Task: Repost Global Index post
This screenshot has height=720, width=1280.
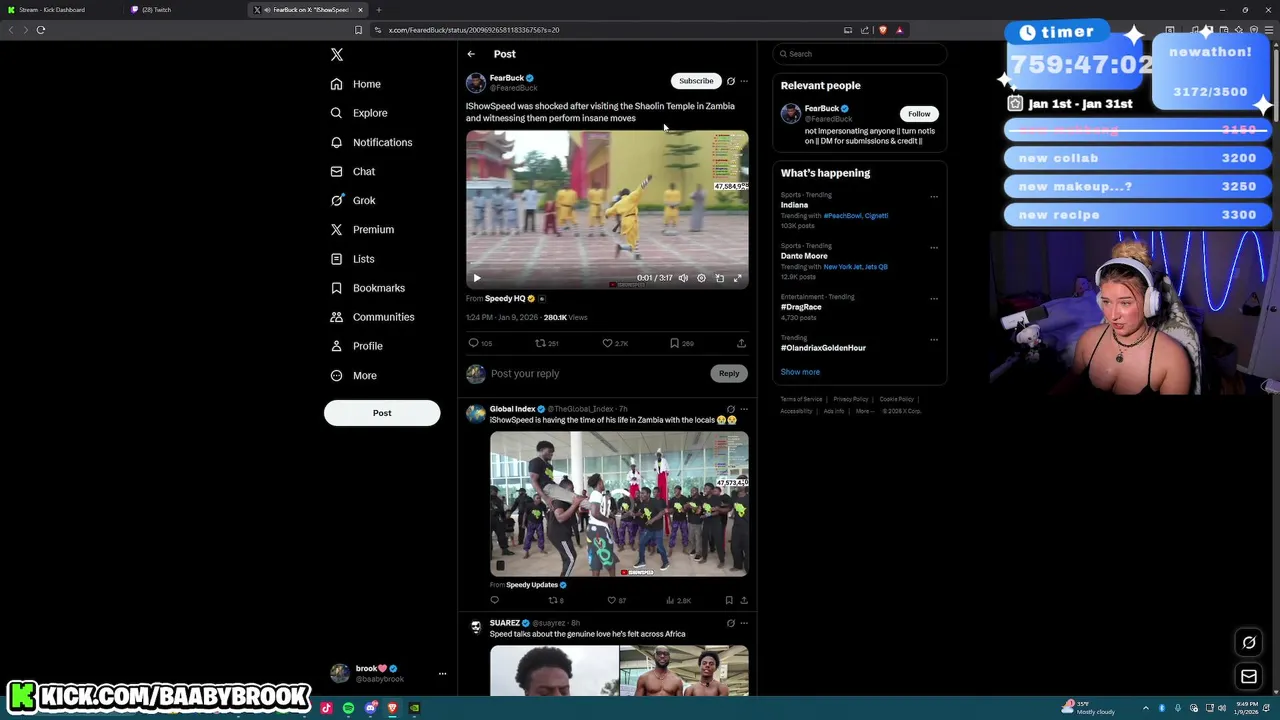Action: pos(556,600)
